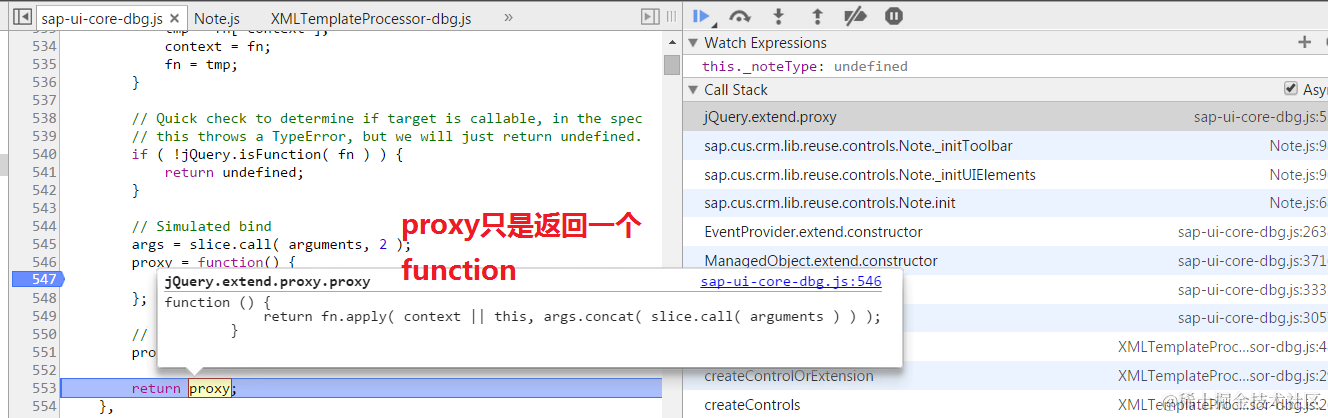
Task: Set a breakpoint on line 553
Action: coord(44,388)
